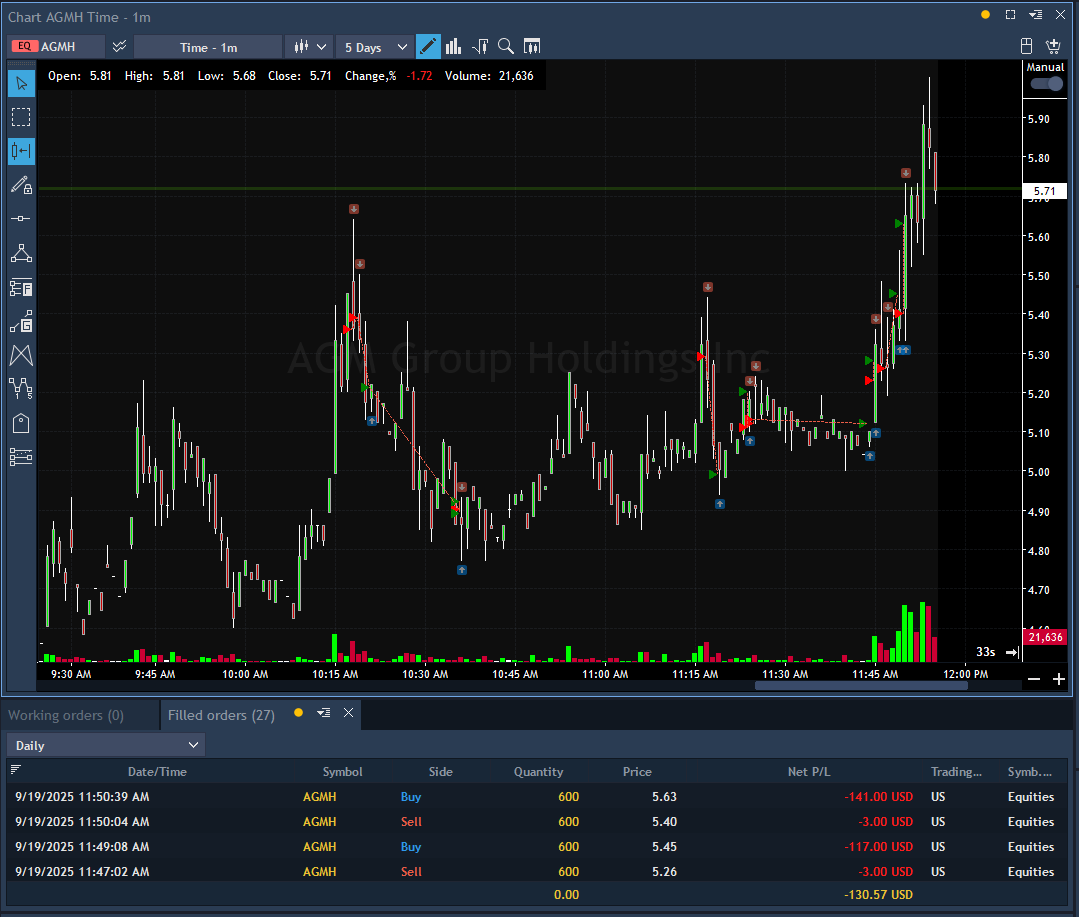This screenshot has width=1079, height=917.
Task: Switch to Filled orders (27) tab
Action: 221,715
